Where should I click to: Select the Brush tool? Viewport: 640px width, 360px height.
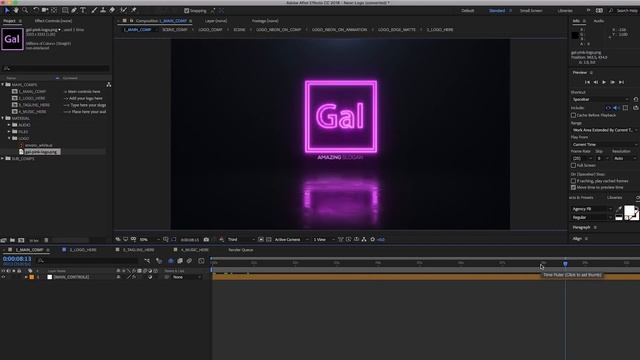coord(94,10)
